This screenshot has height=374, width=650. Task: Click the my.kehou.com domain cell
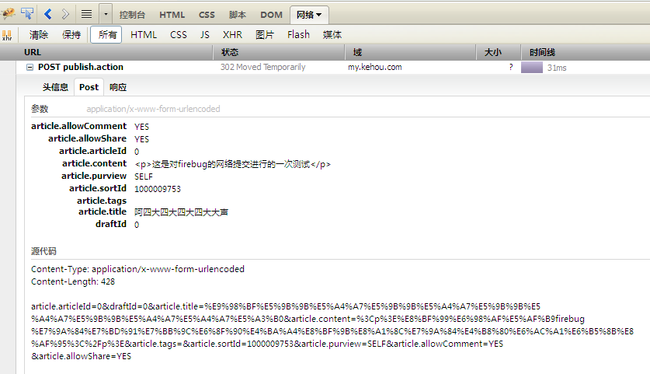375,67
